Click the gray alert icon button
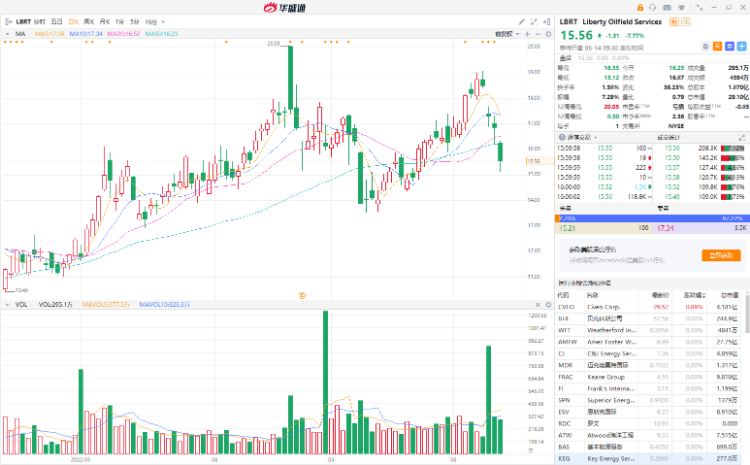Screen dimensions: 750x465 coord(706,46)
